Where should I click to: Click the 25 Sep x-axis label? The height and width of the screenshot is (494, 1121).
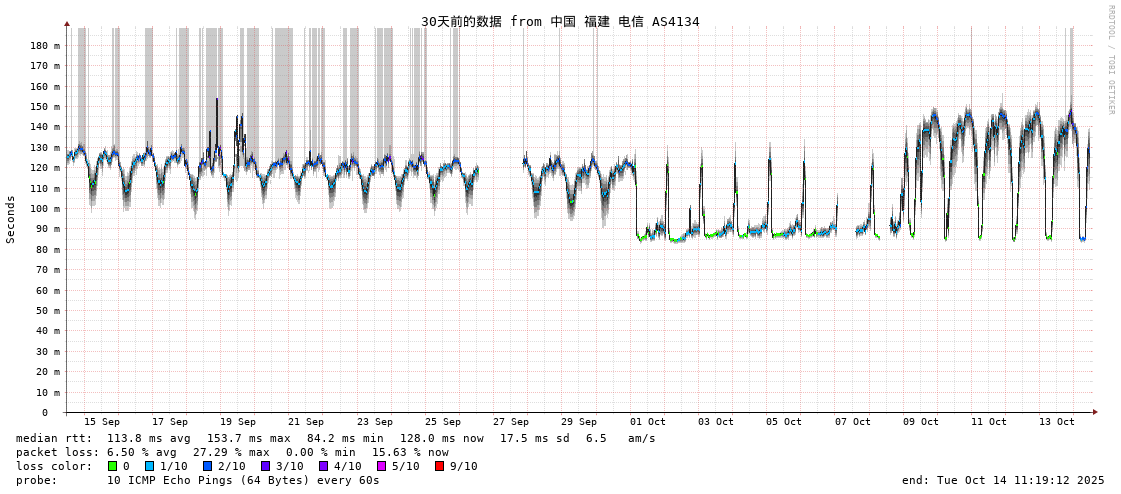(443, 422)
